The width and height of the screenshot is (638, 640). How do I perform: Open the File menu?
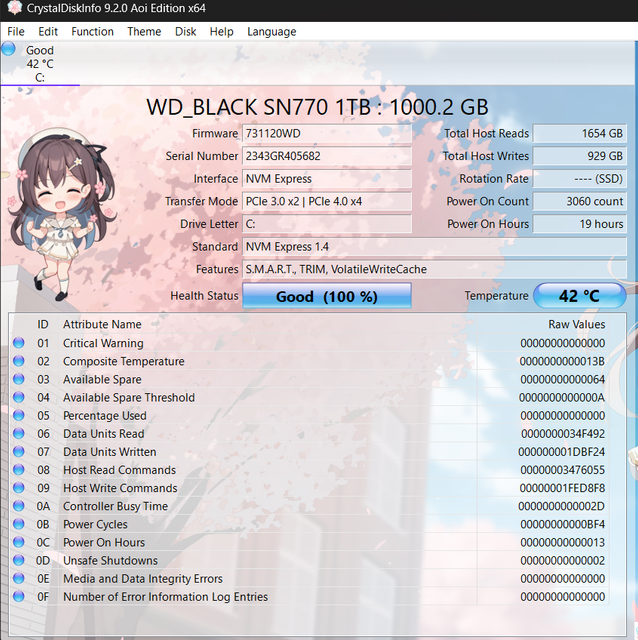coord(16,31)
